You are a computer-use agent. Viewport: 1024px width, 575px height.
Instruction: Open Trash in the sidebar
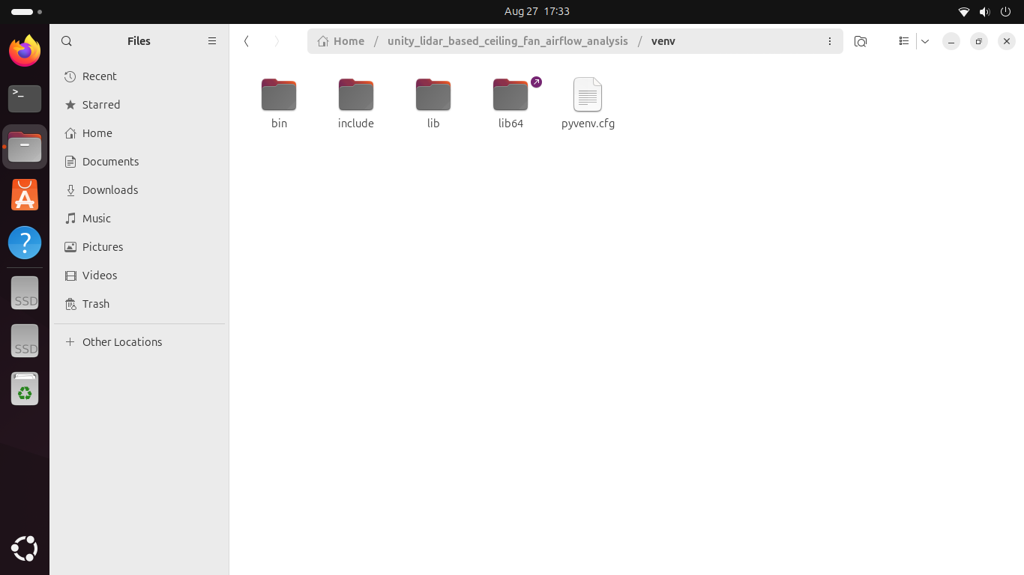tap(139, 304)
